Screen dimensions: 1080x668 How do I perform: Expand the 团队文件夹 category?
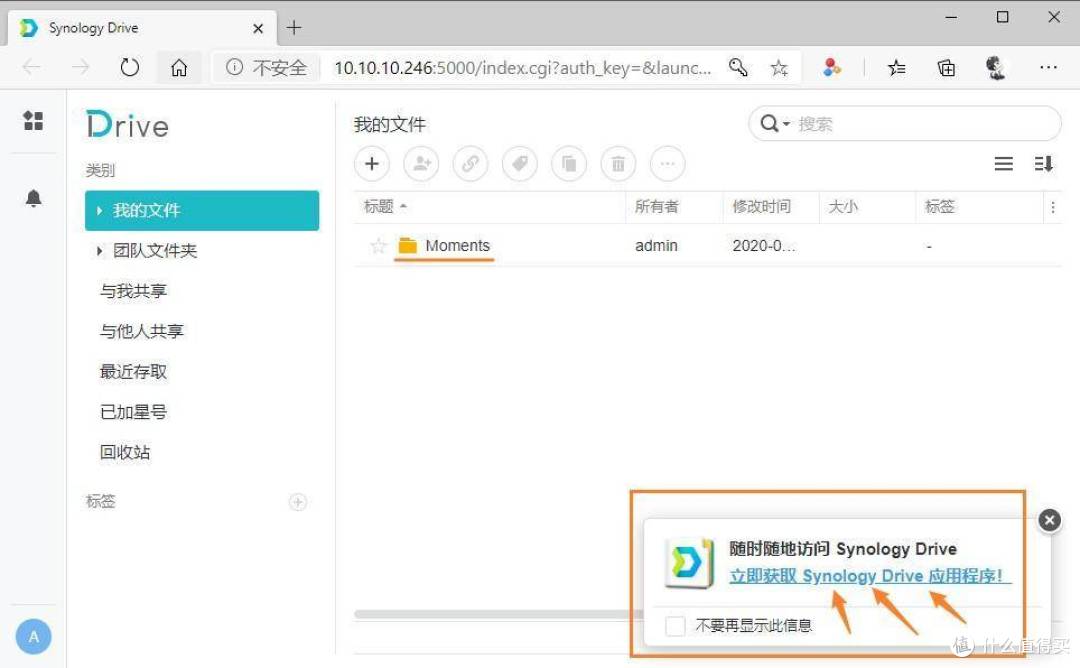click(98, 251)
